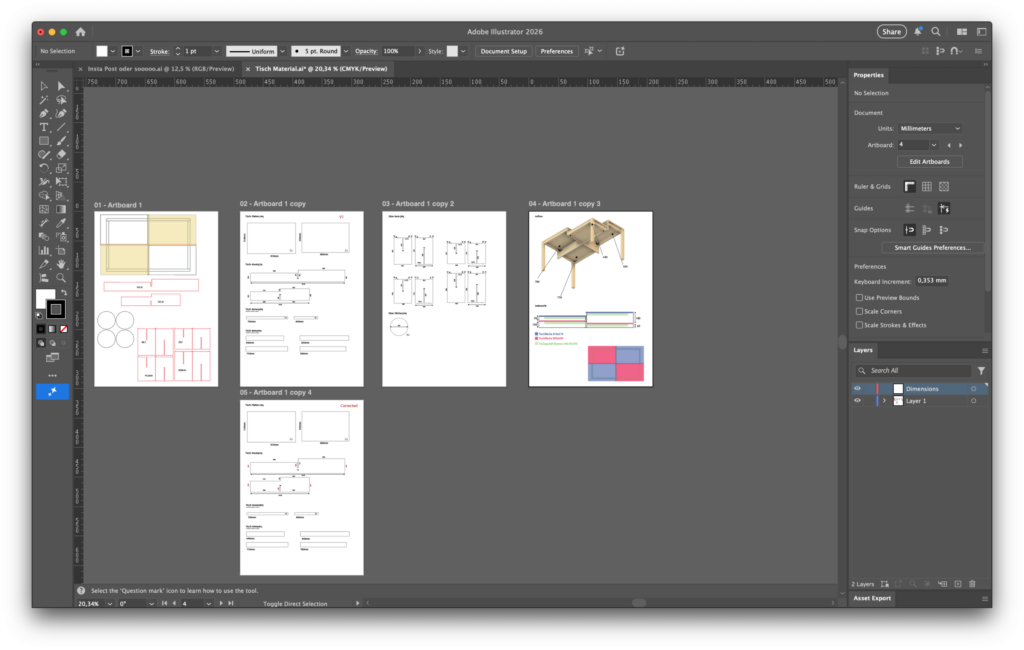Image resolution: width=1024 pixels, height=650 pixels.
Task: Select the Magic Wand tool
Action: click(x=44, y=100)
